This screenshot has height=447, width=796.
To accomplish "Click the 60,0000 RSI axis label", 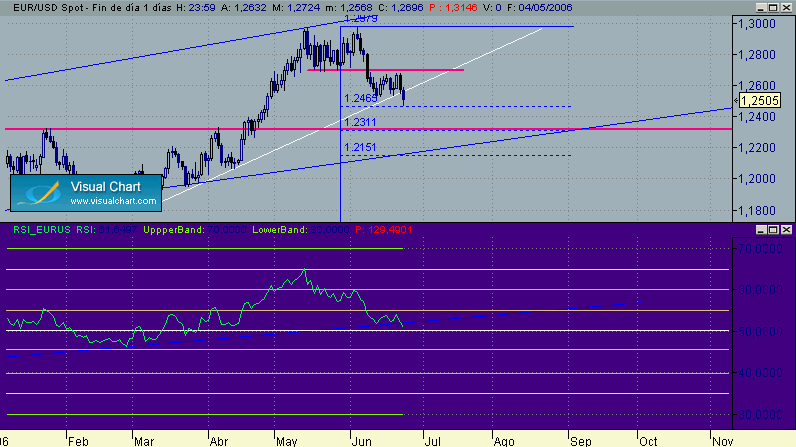I will tap(760, 290).
